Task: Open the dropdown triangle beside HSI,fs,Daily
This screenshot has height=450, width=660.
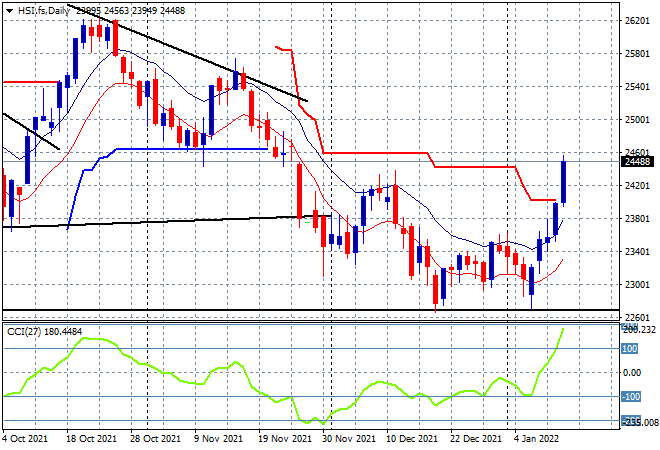Action: point(10,11)
